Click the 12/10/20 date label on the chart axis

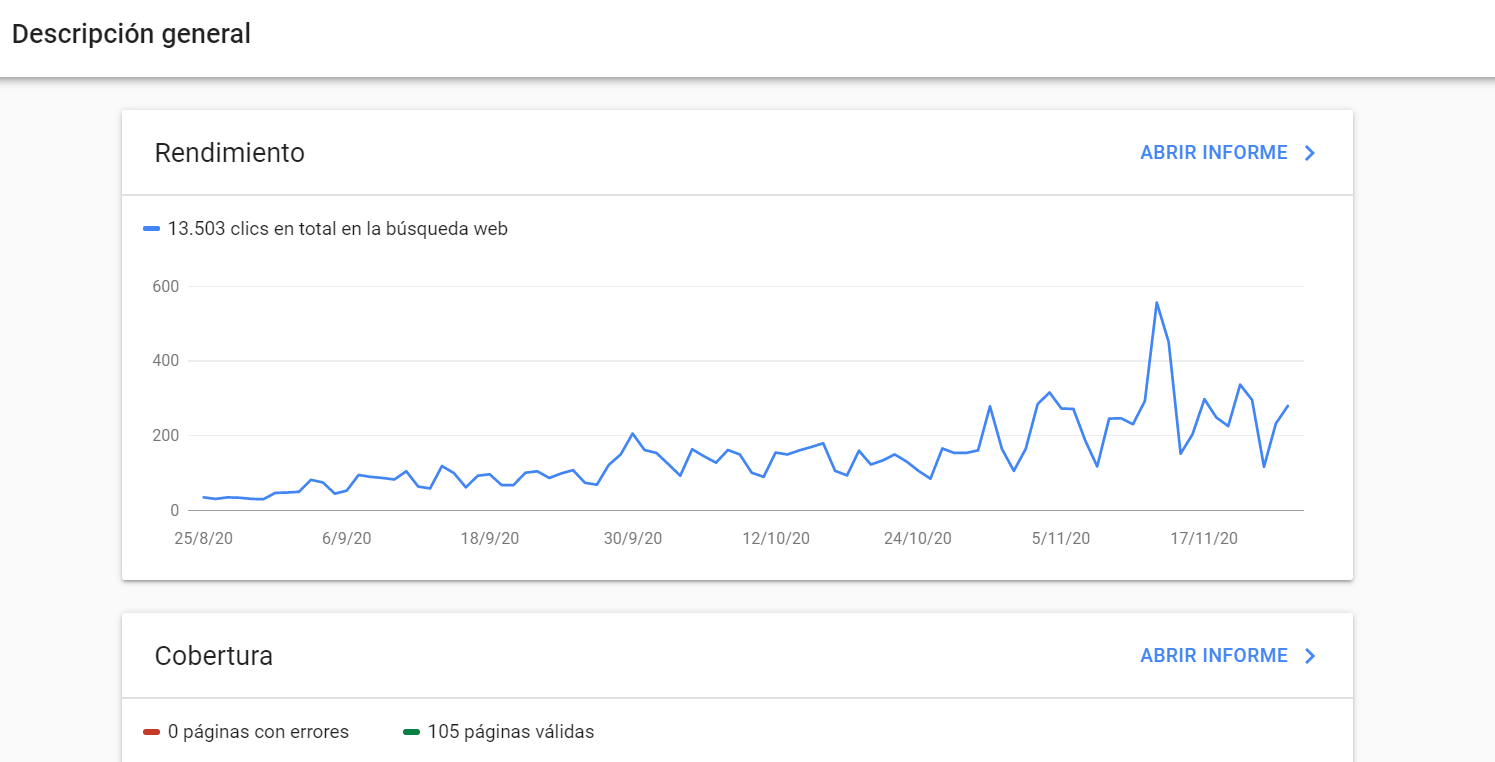pyautogui.click(x=776, y=538)
